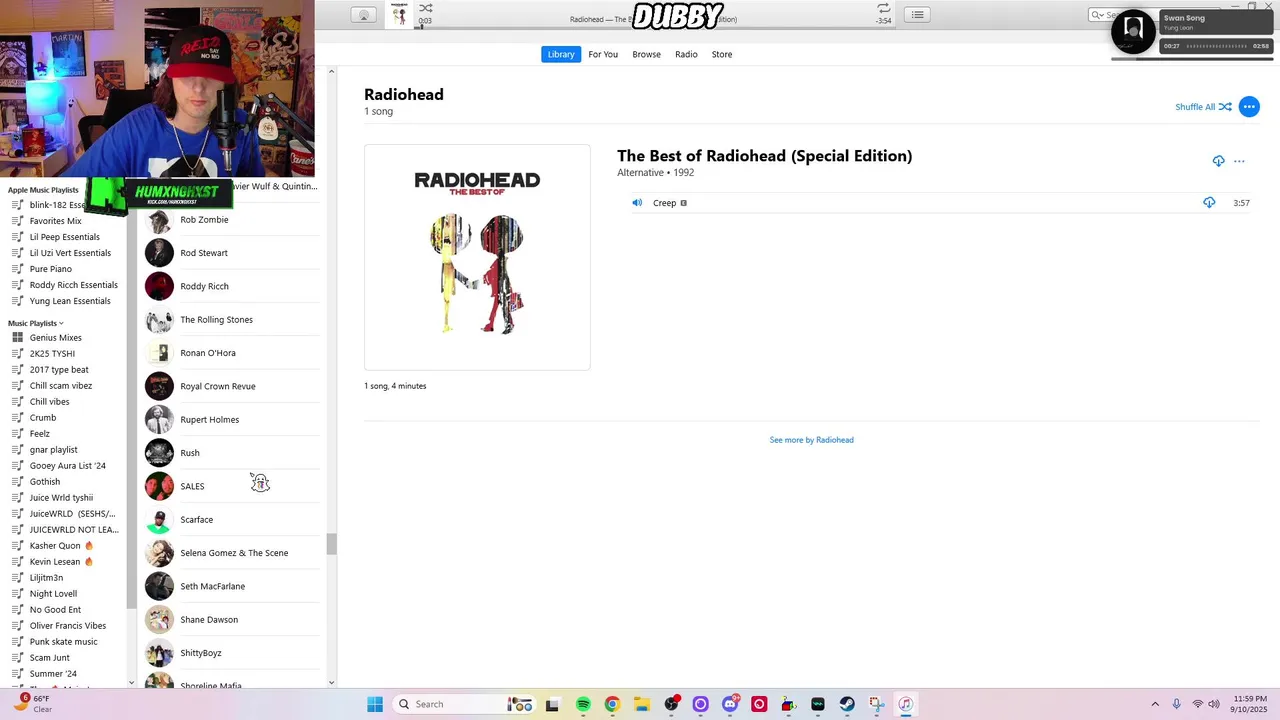1280x720 pixels.
Task: Click Shuffle All for Radiohead
Action: [x=1203, y=107]
